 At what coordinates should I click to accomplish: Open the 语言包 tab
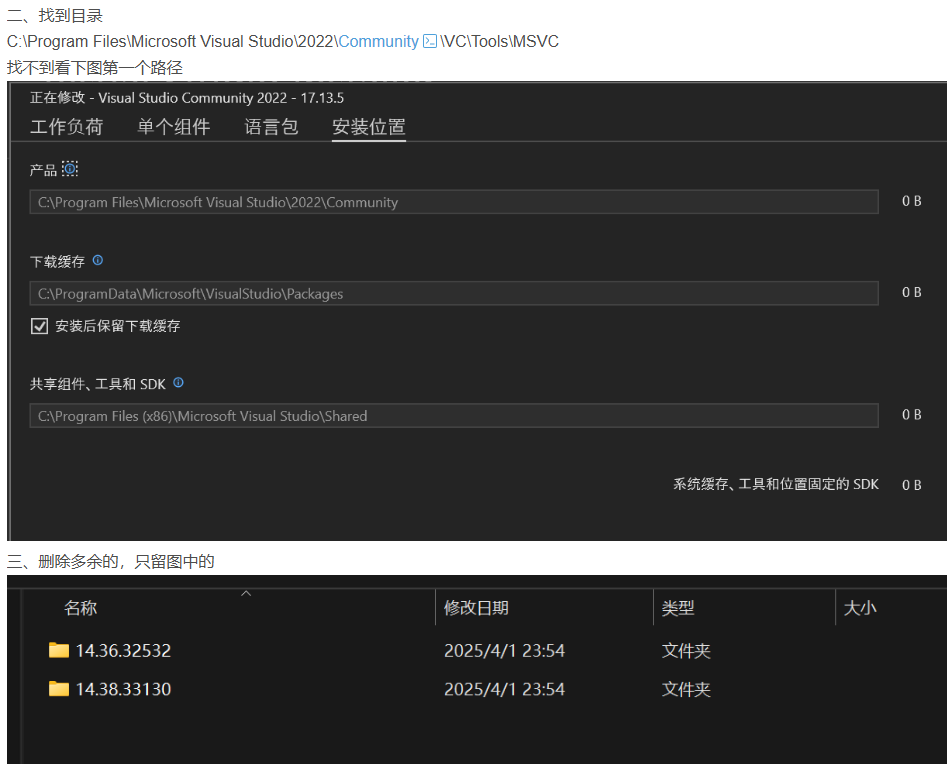point(271,127)
